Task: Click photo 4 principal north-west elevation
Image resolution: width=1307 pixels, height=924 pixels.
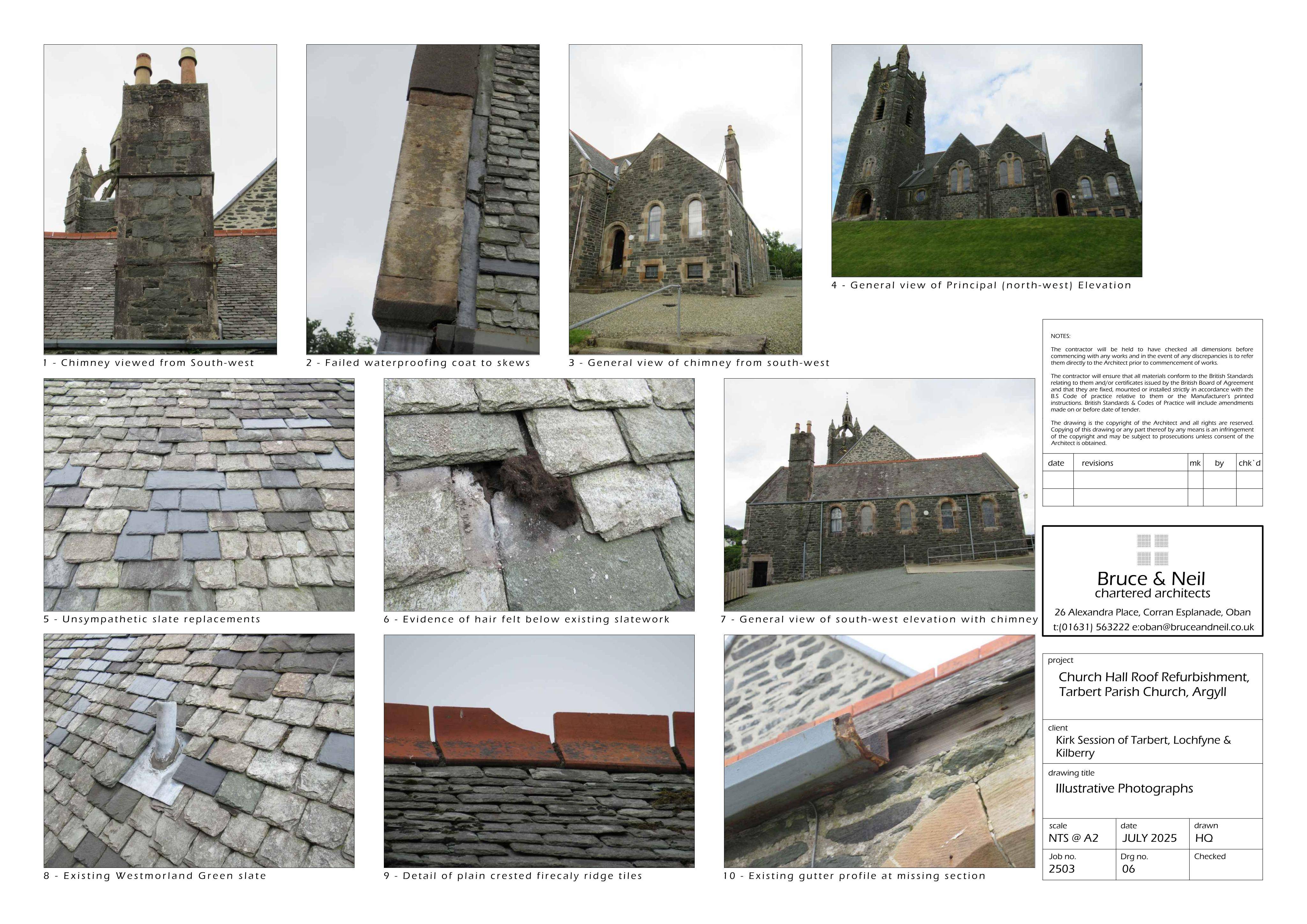Action: 987,161
